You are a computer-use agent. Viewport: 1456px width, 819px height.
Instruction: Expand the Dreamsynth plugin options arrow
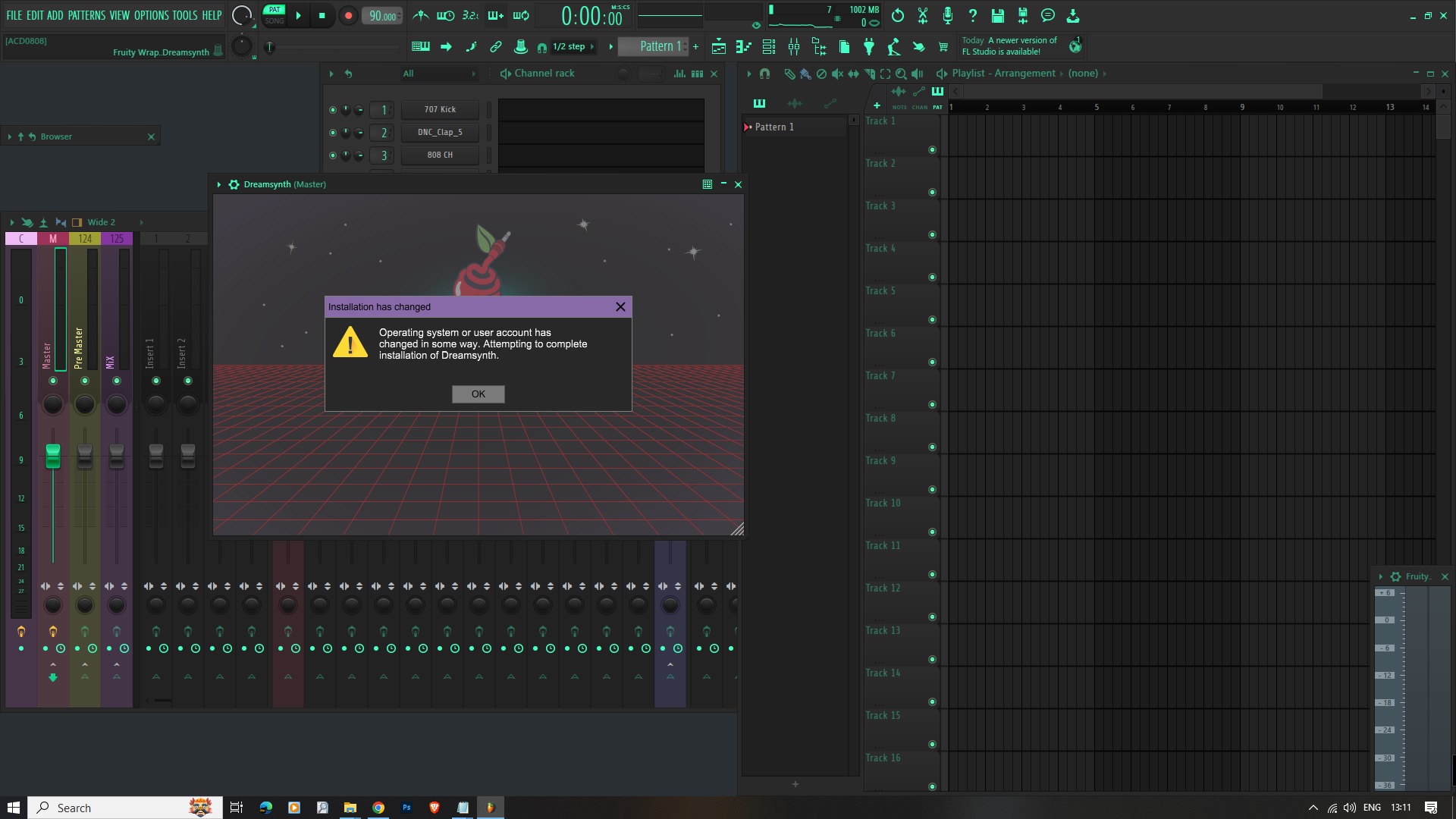218,184
